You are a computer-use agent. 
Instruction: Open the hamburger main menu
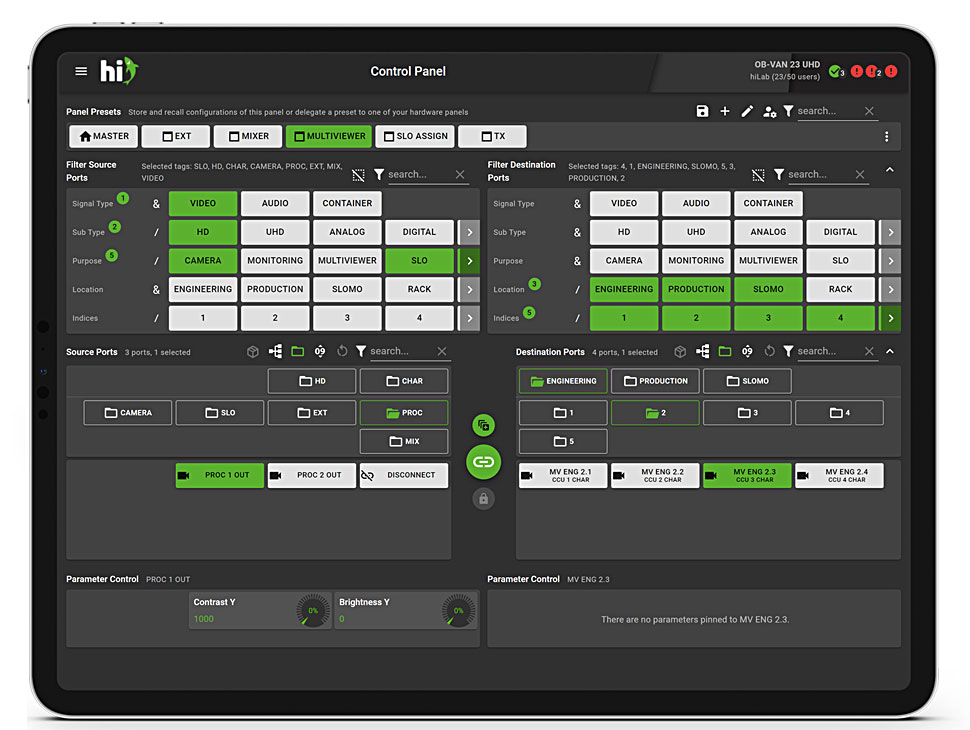tap(81, 71)
